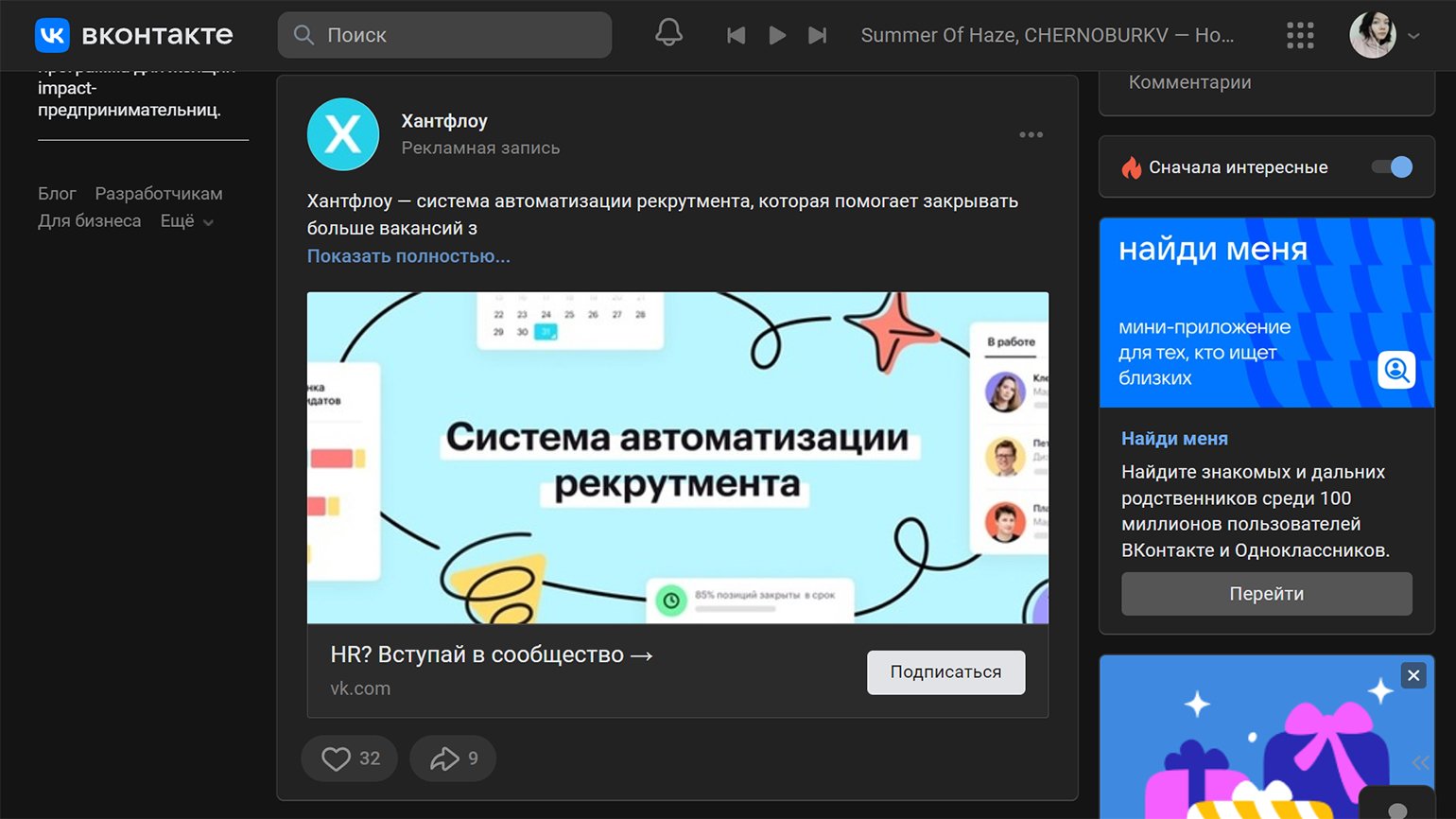Toggle Сначала интересные switch

[x=1392, y=167]
